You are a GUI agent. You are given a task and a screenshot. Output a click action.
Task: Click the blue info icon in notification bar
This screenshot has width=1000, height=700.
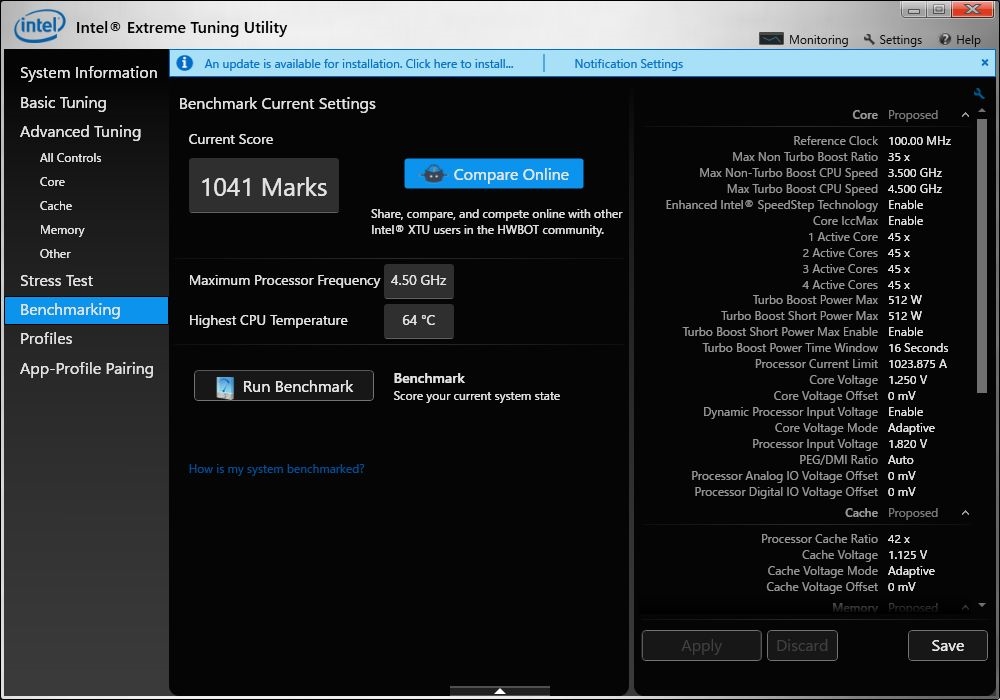pos(185,63)
